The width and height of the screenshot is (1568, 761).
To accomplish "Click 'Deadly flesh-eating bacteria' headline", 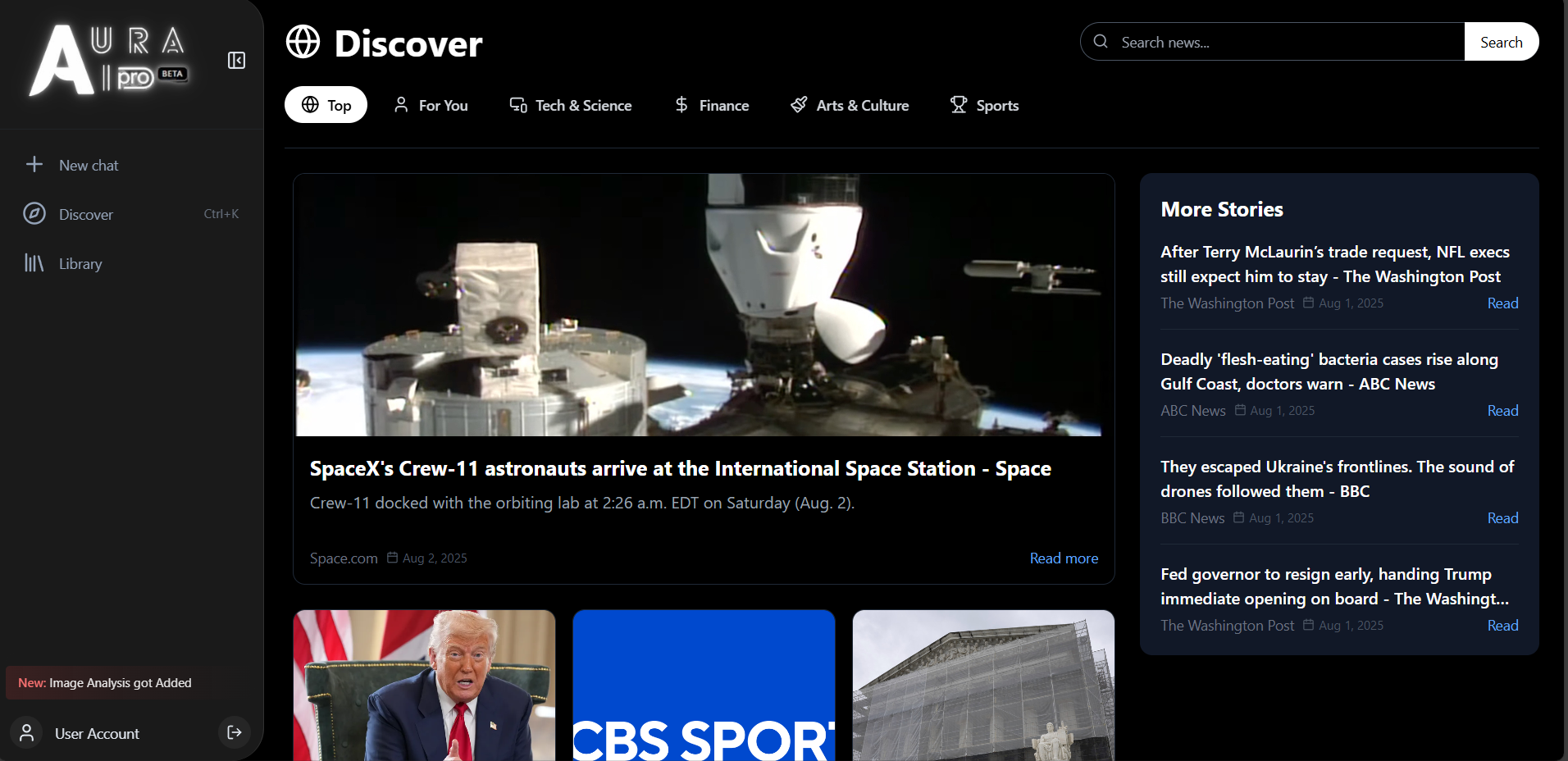I will click(x=1329, y=371).
